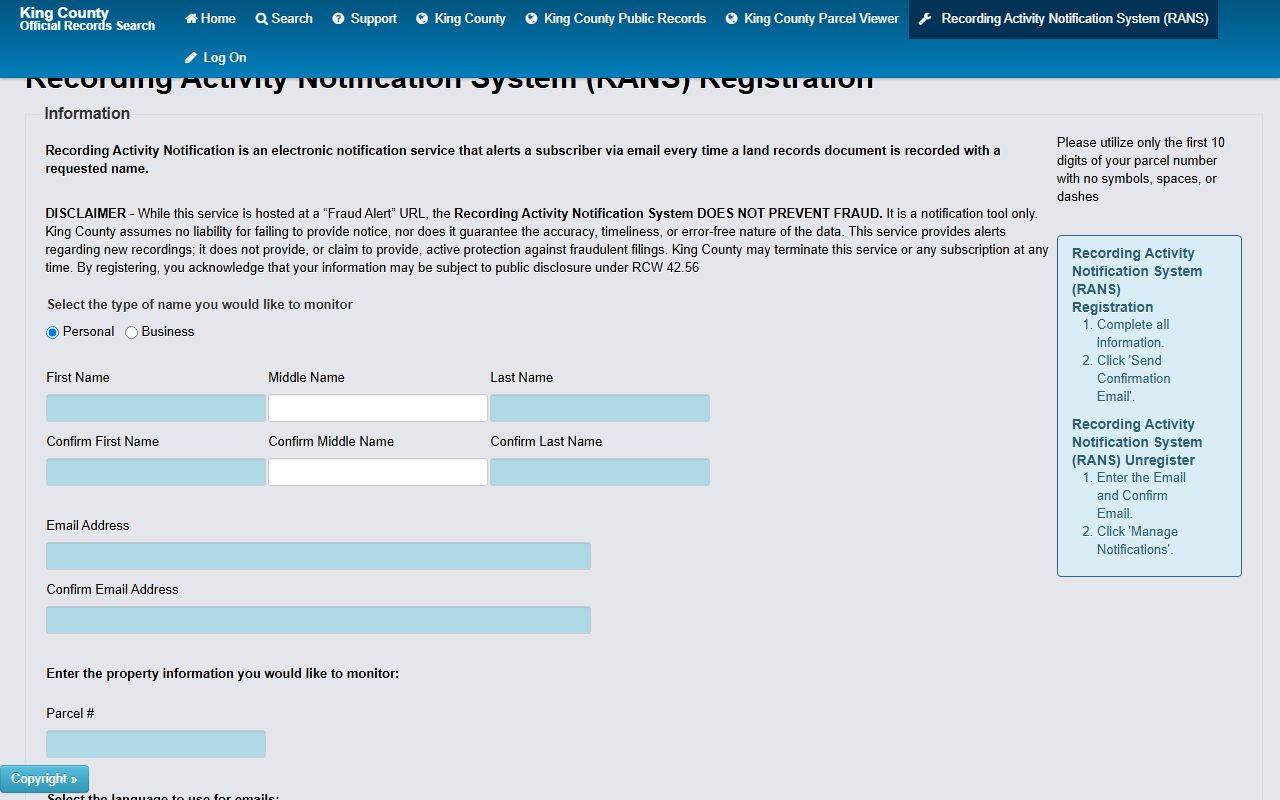Click globe icon beside King County Public Records
Image resolution: width=1280 pixels, height=800 pixels.
[531, 19]
